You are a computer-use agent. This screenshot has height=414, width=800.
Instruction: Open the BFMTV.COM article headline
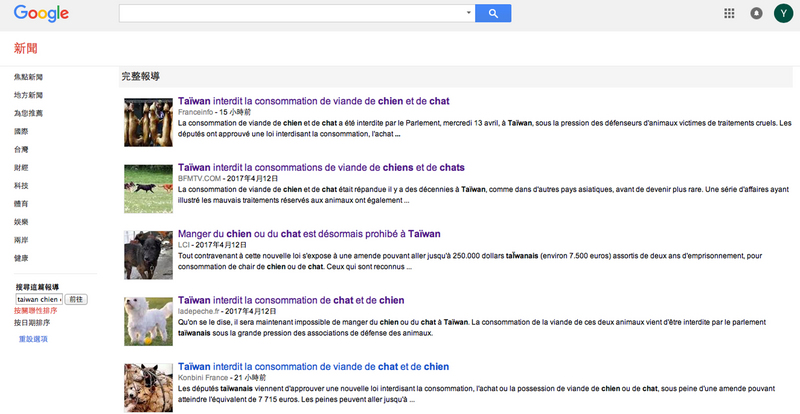pyautogui.click(x=321, y=167)
